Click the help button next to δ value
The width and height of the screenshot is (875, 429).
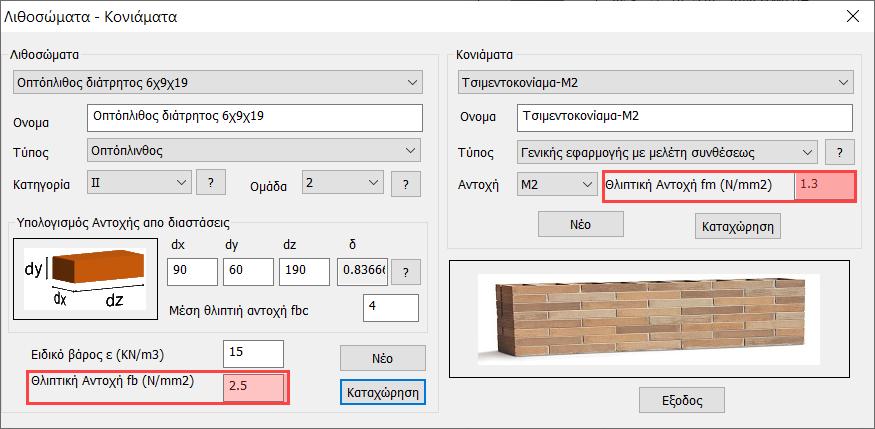pos(406,272)
